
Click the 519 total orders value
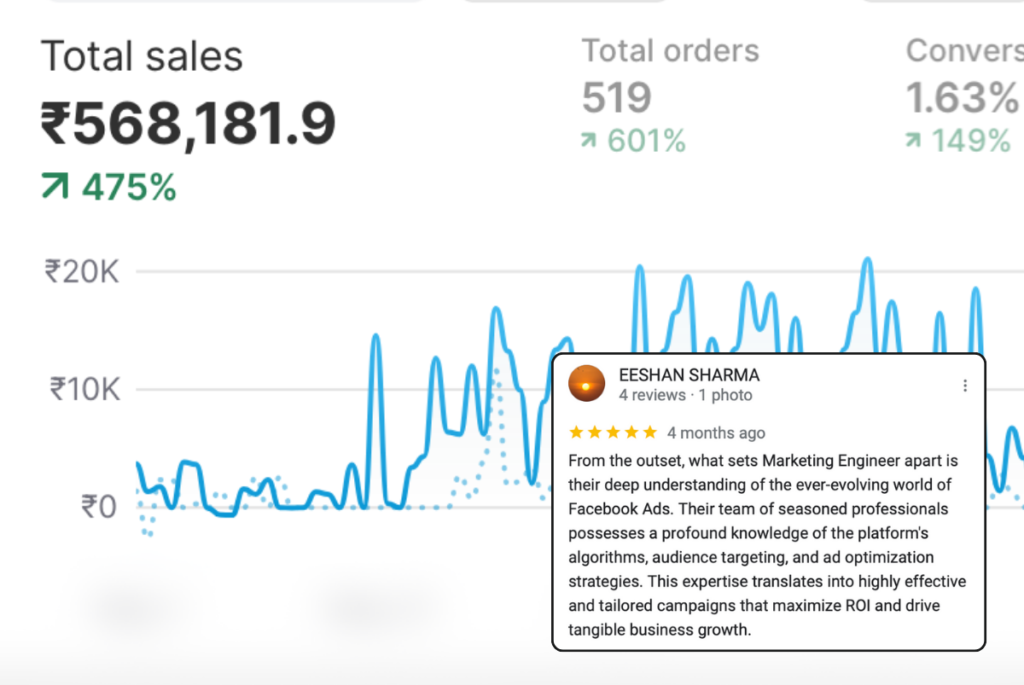[x=617, y=98]
